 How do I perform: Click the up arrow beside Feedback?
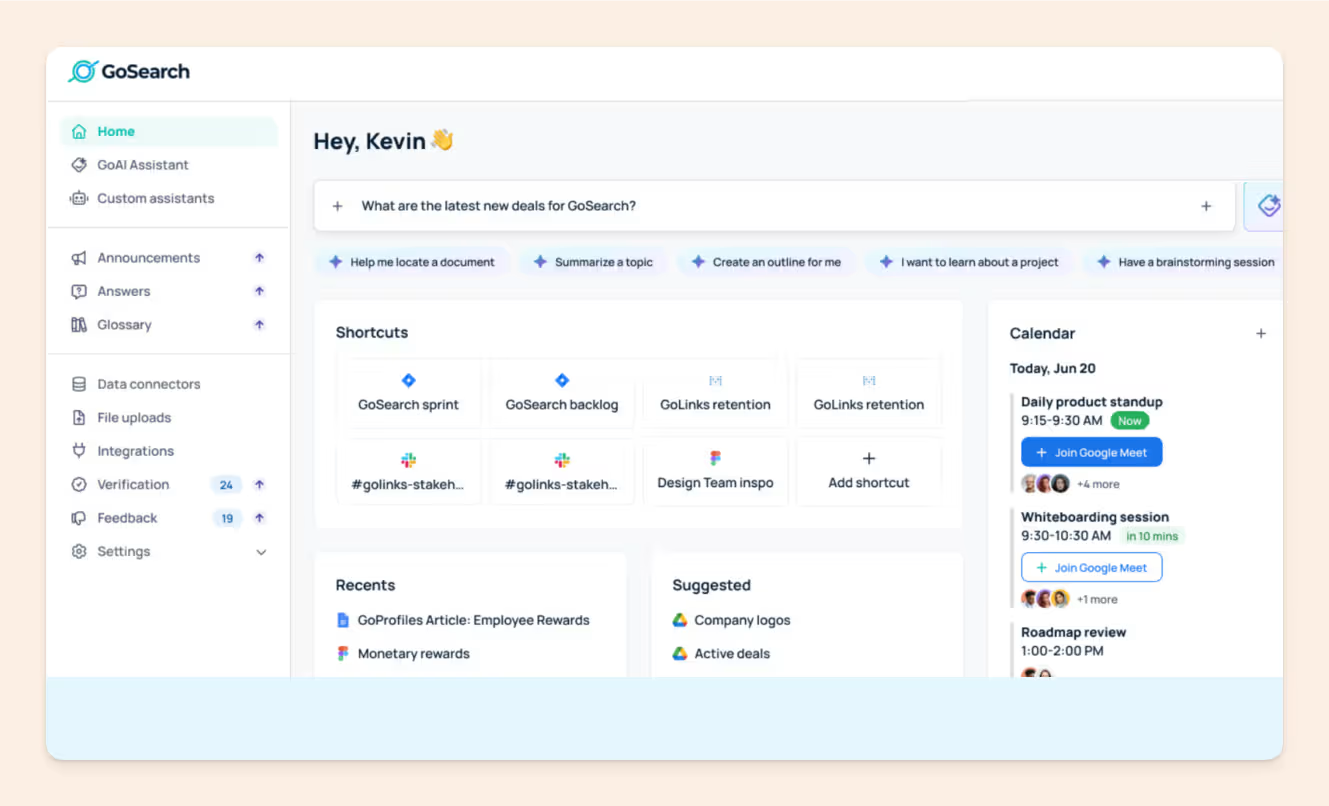[x=259, y=518]
